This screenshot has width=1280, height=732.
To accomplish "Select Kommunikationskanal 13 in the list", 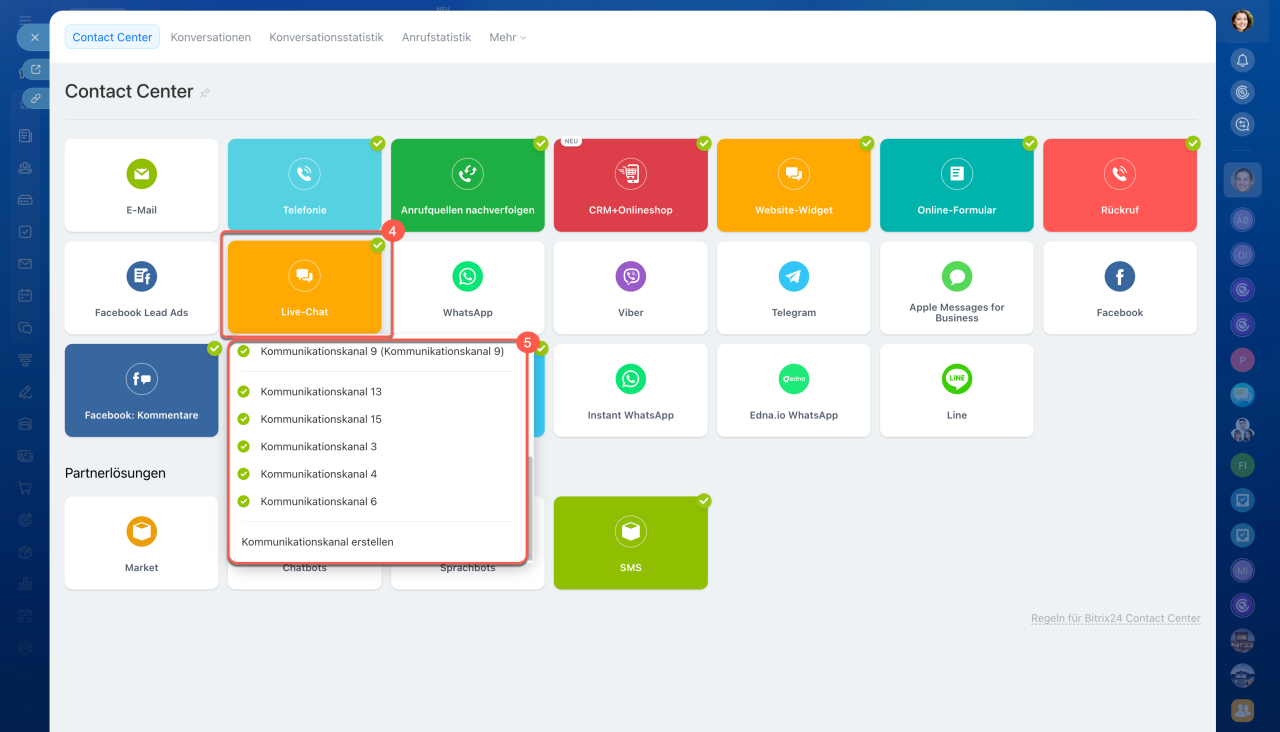I will [320, 392].
